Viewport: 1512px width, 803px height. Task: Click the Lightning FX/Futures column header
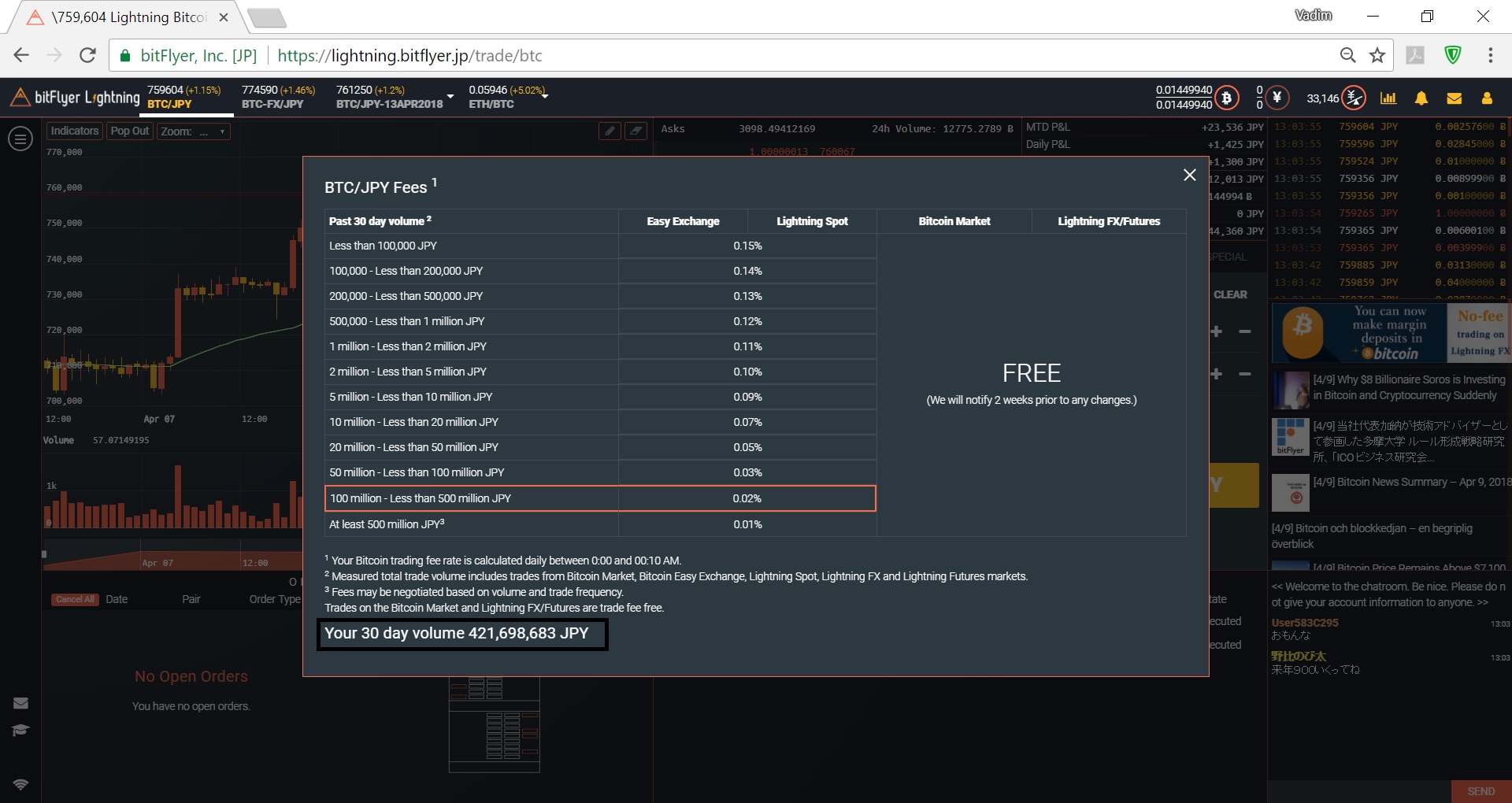[1109, 221]
